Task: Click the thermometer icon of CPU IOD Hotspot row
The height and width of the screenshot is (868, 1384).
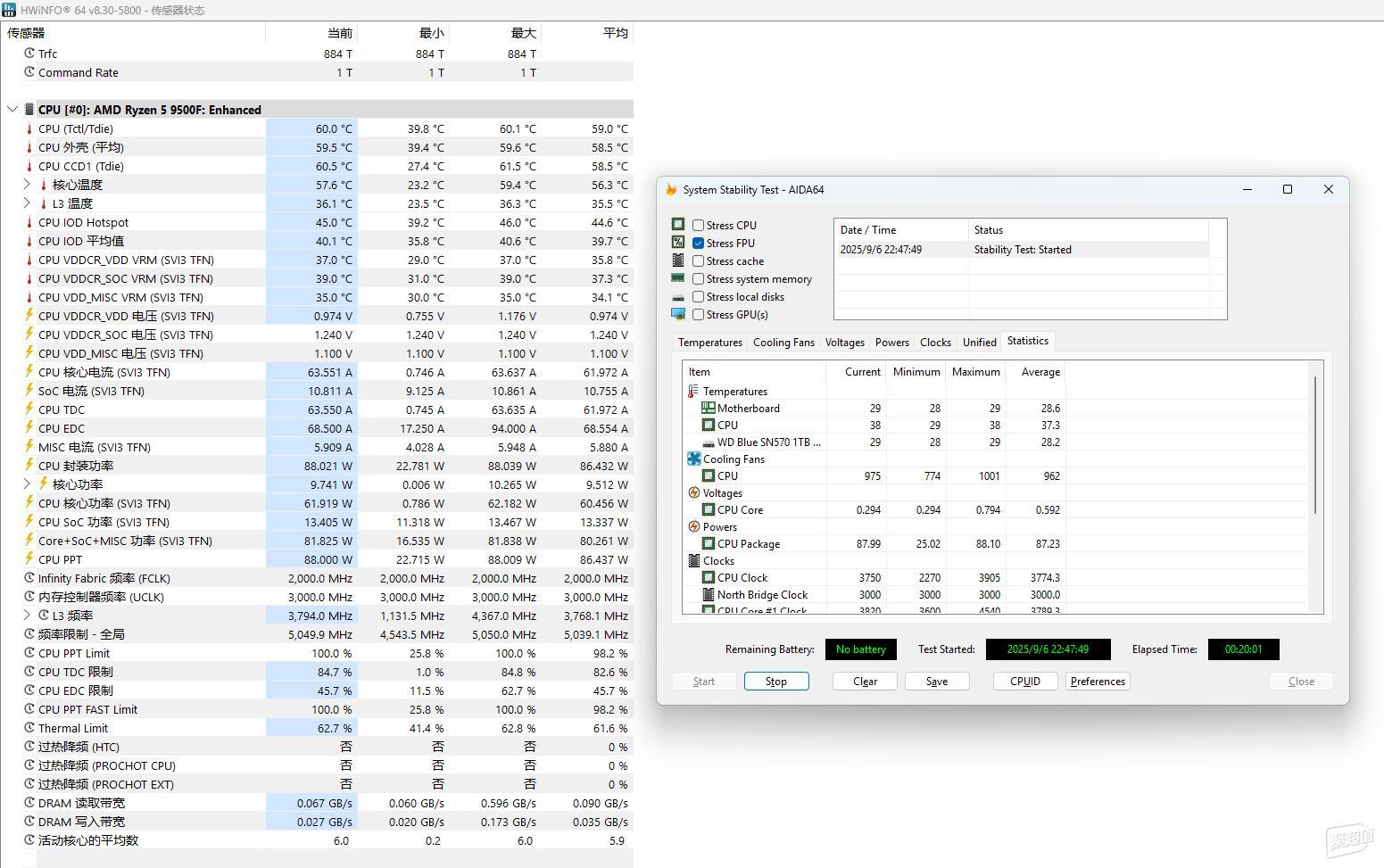Action: pos(29,222)
